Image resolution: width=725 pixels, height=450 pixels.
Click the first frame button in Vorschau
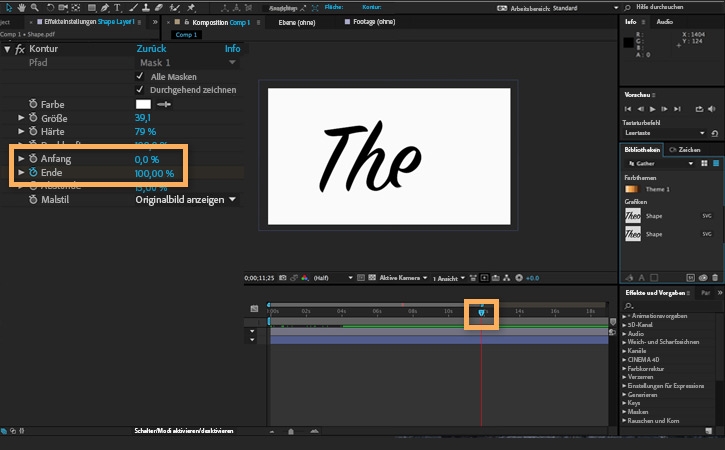coord(627,109)
